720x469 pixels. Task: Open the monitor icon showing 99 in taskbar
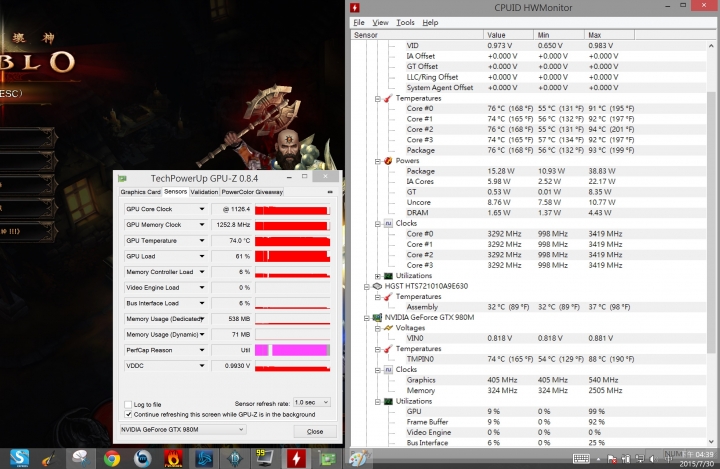pyautogui.click(x=265, y=458)
